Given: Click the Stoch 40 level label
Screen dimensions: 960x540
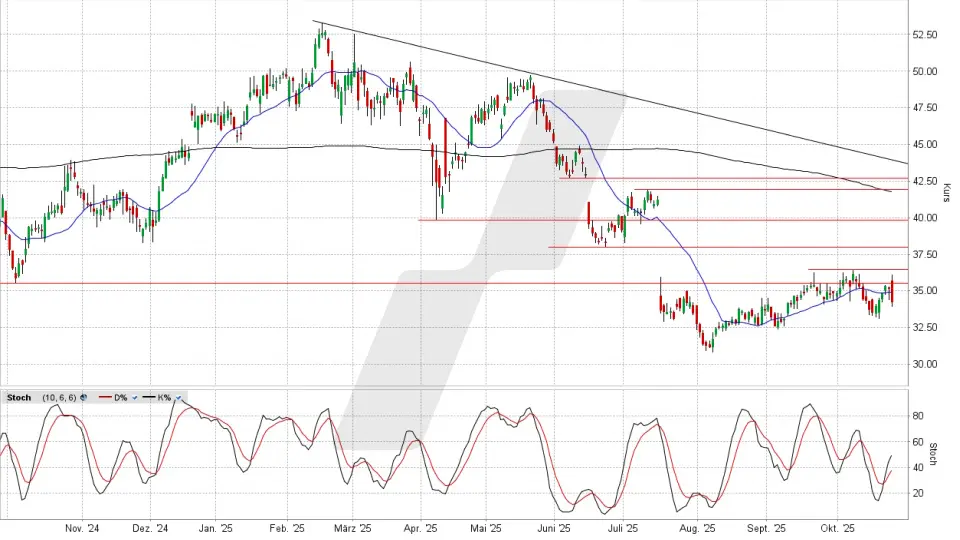Looking at the screenshot, I should coord(917,468).
